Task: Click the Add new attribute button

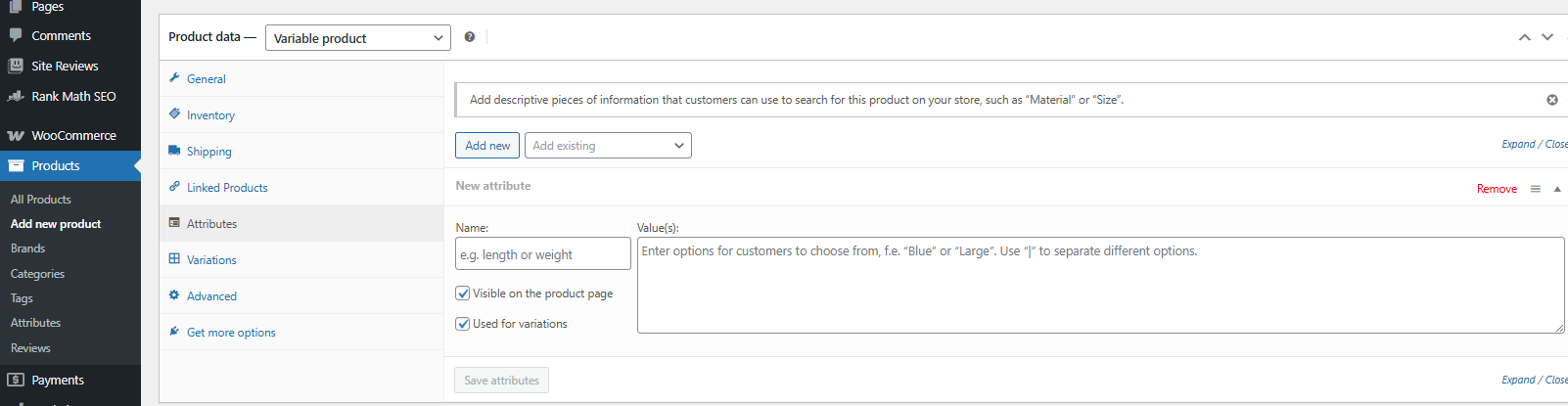Action: 487,146
